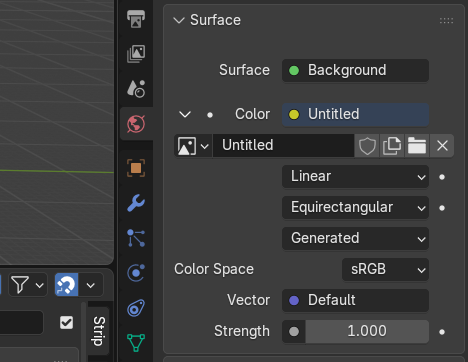The width and height of the screenshot is (468, 362).
Task: Browse images with the image datablock dropdown
Action: [193, 146]
